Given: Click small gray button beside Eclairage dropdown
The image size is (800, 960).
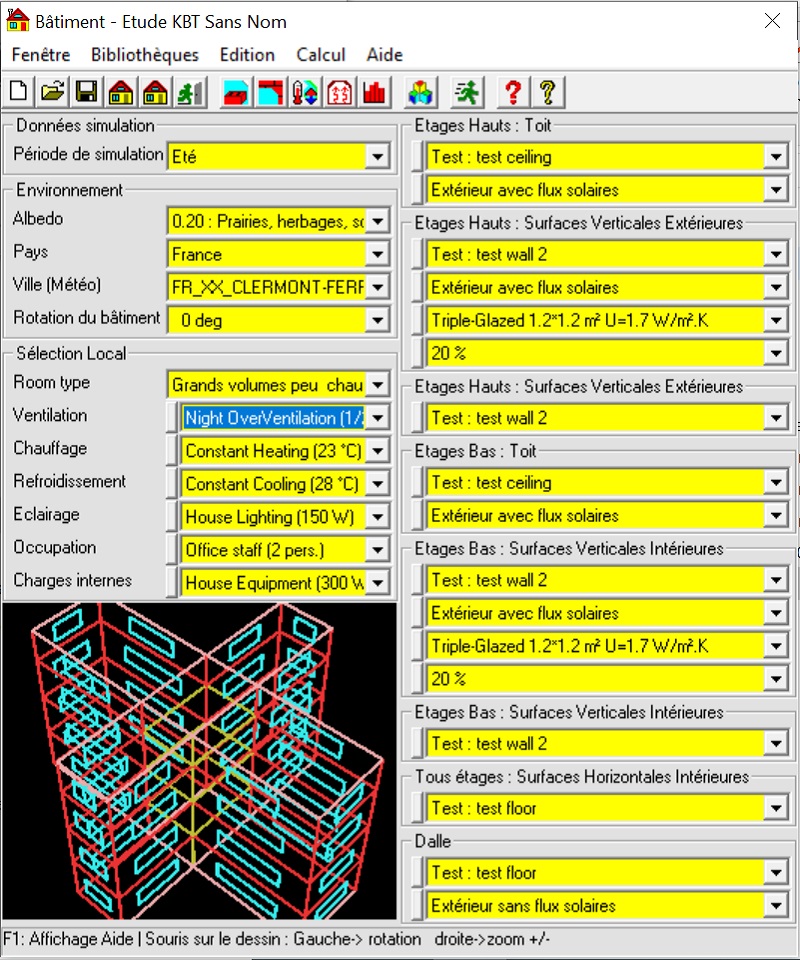Looking at the screenshot, I should (x=172, y=517).
